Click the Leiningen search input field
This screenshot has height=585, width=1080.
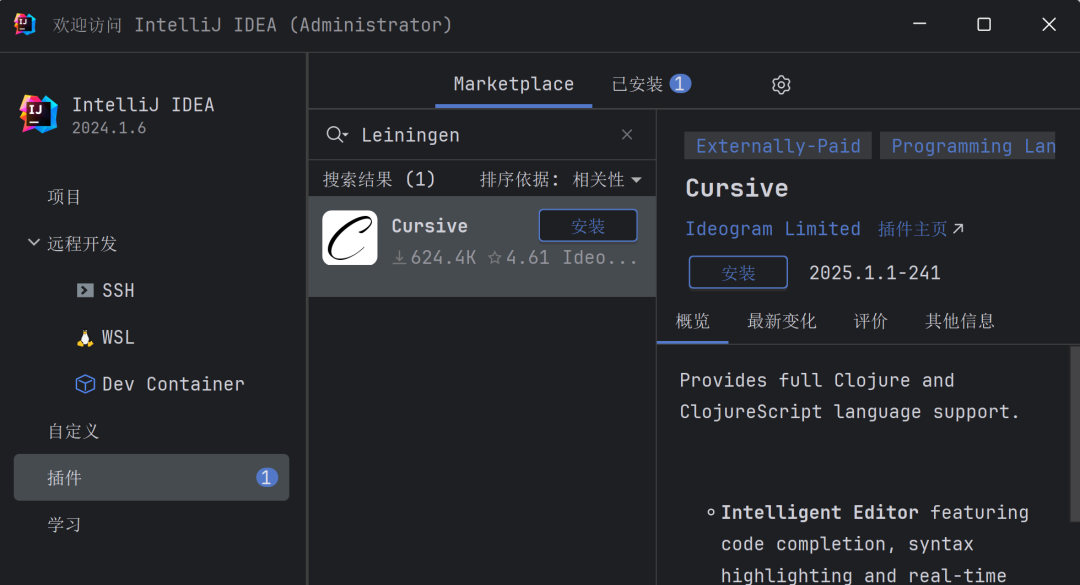click(x=480, y=135)
